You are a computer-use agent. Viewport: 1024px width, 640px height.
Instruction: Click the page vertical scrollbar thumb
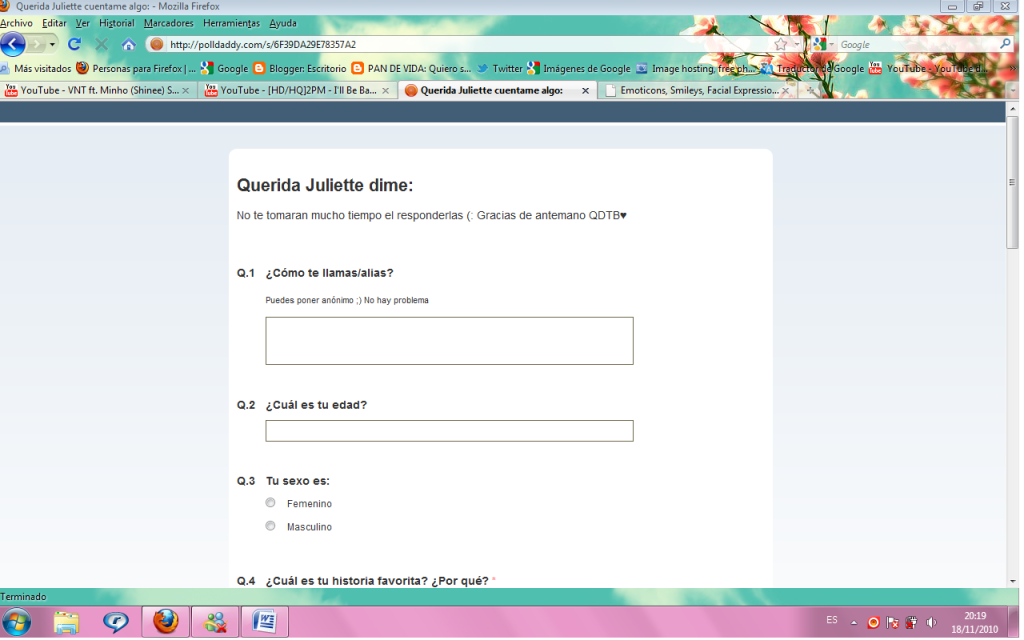(x=1012, y=182)
